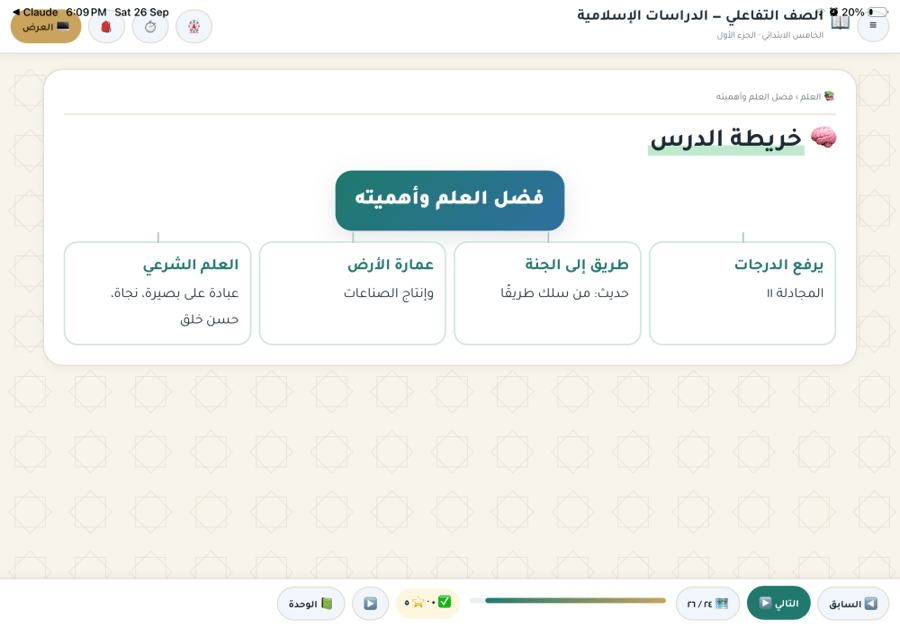
Task: Select the central node فضل العلم وأهميته
Action: pyautogui.click(x=449, y=200)
